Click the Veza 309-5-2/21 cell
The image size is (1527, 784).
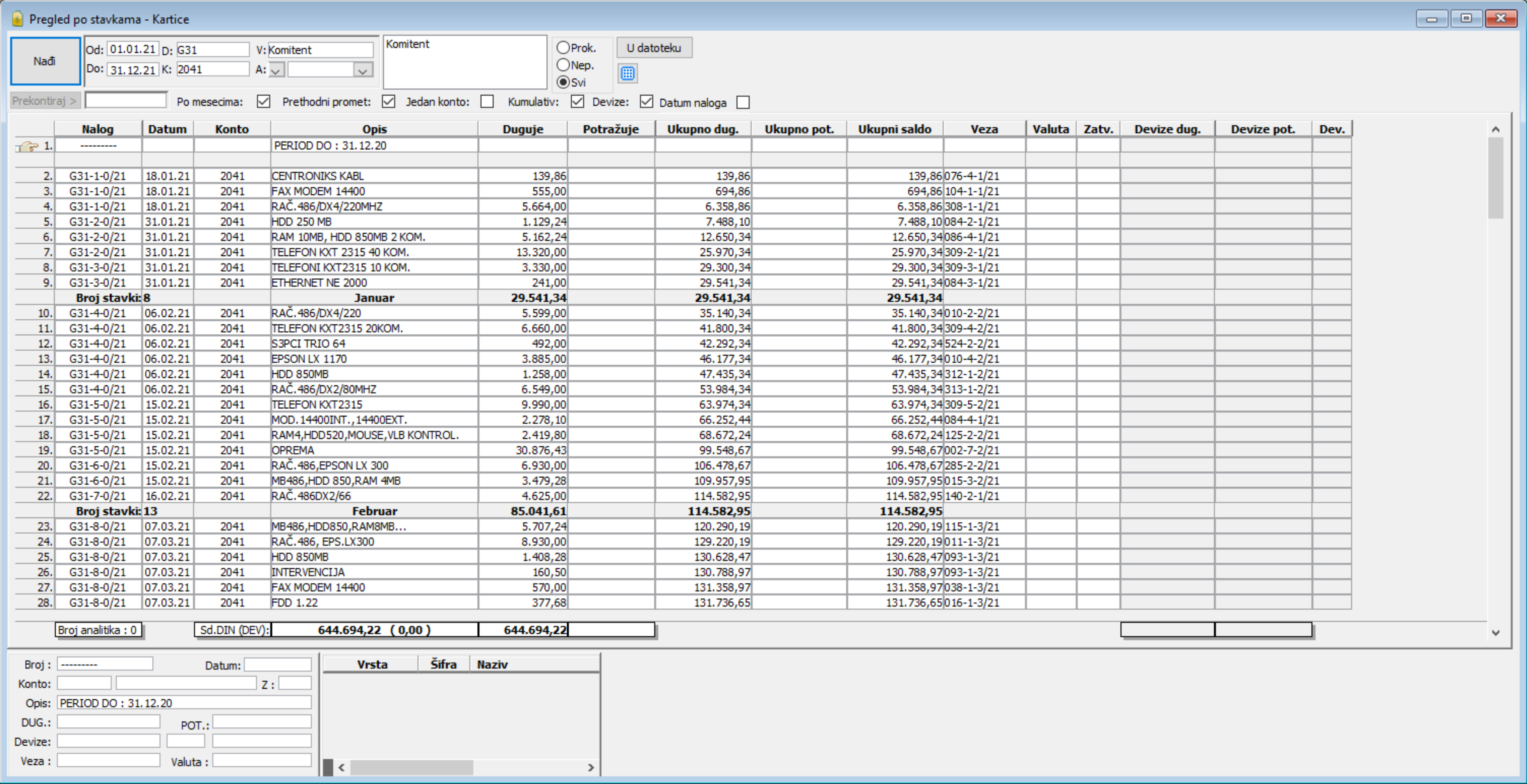[x=985, y=405]
